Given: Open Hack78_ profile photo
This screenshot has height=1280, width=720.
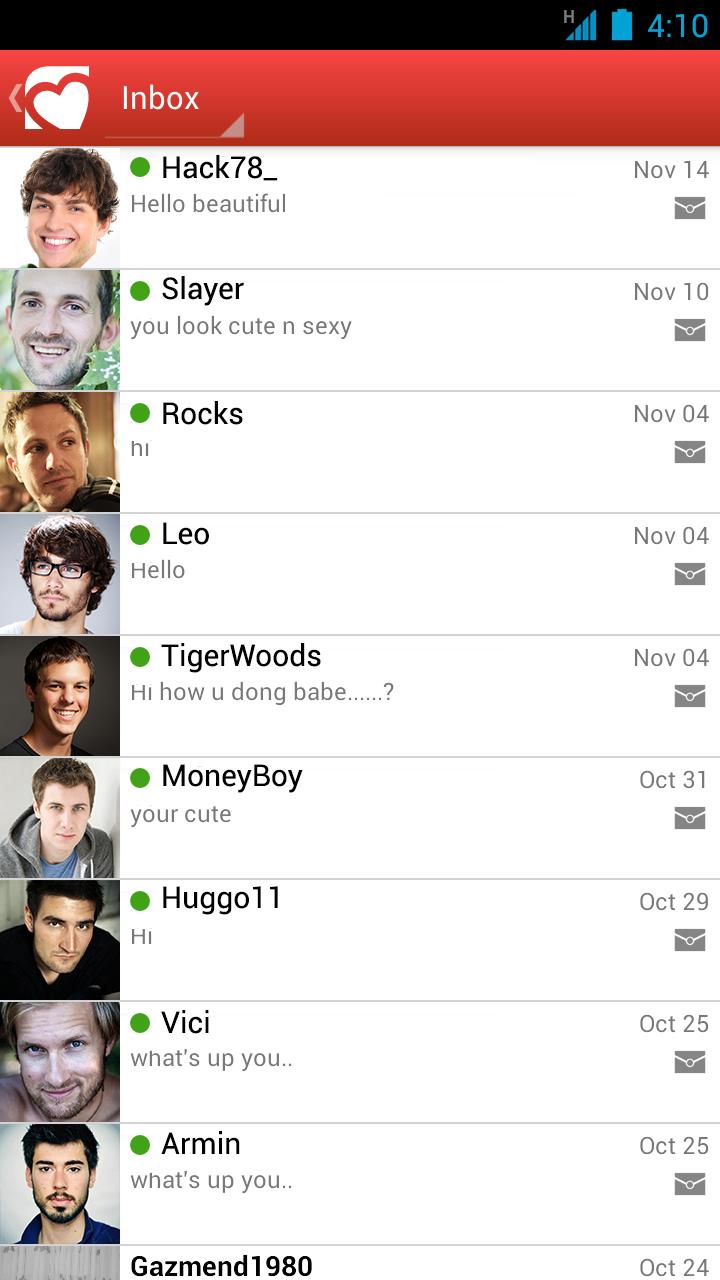Looking at the screenshot, I should (60, 208).
